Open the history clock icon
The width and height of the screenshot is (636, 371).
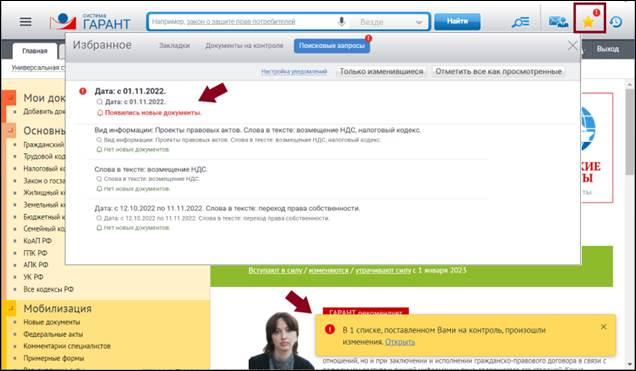(x=616, y=22)
